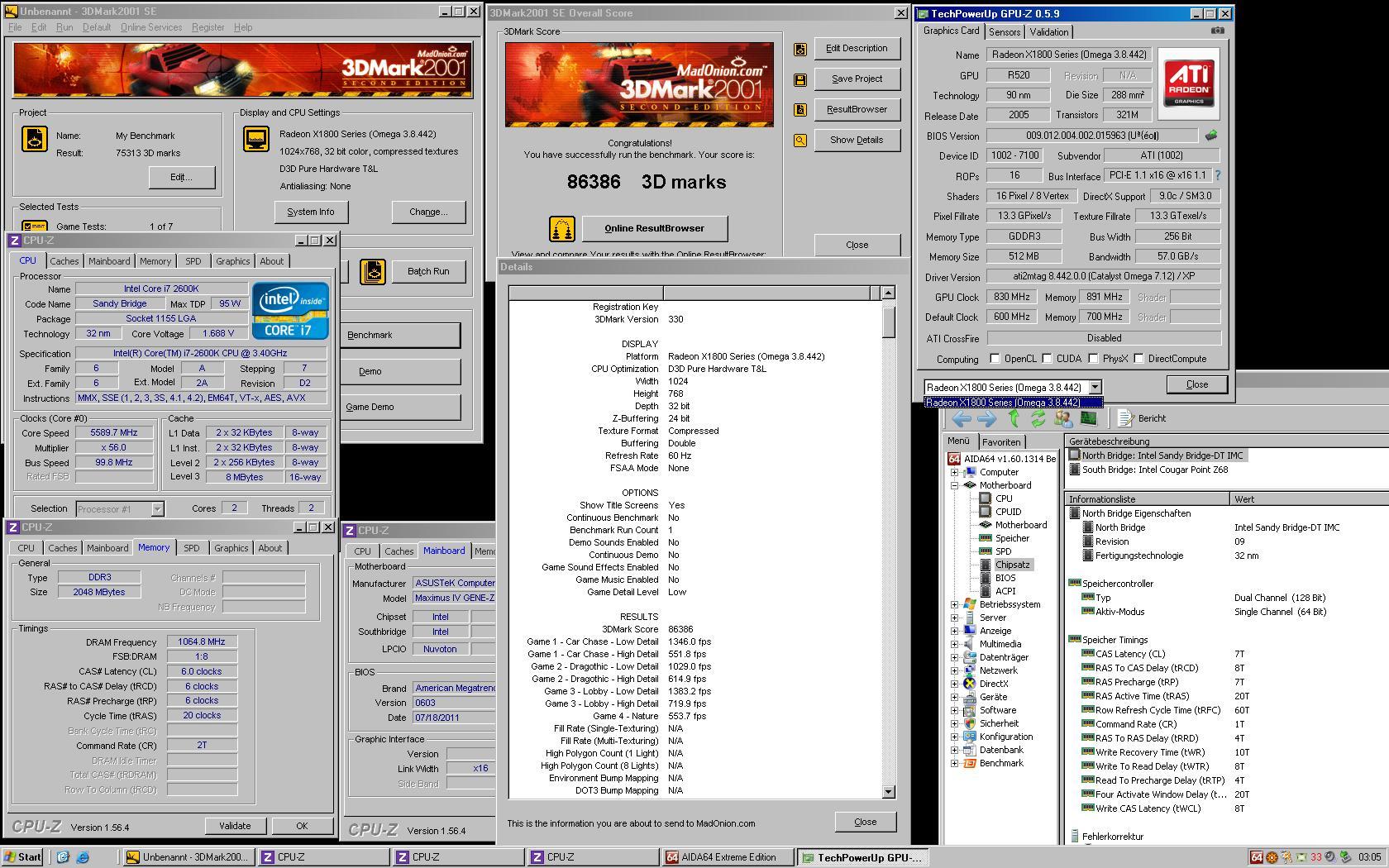Click Speicher memory icon in AIDA64 tree
1389x868 pixels.
pyautogui.click(x=985, y=538)
